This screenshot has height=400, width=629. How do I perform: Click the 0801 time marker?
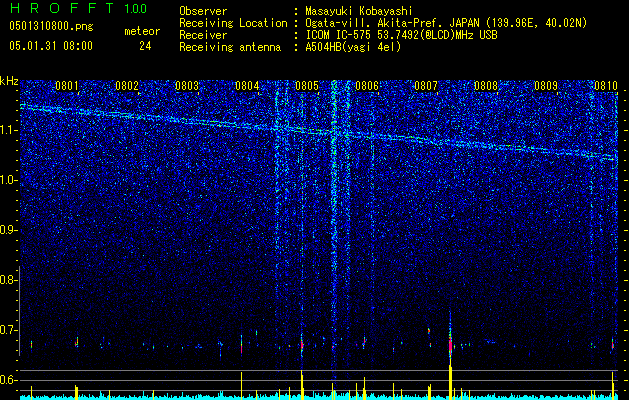pos(67,86)
